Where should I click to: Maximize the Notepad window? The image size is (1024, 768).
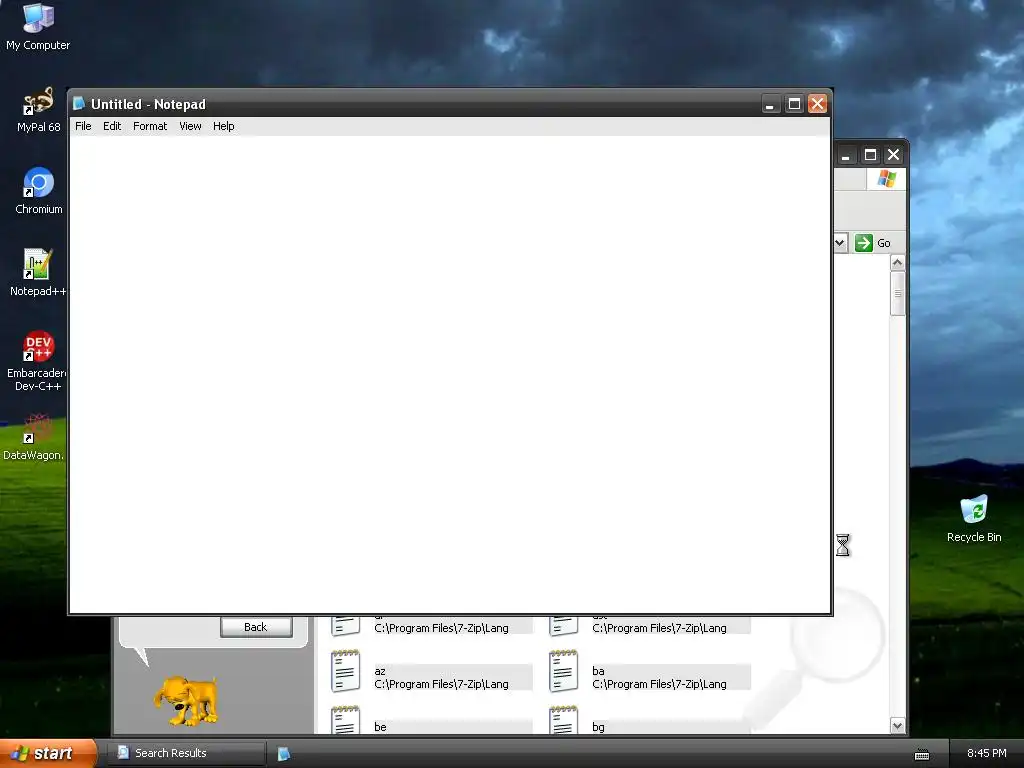point(794,104)
